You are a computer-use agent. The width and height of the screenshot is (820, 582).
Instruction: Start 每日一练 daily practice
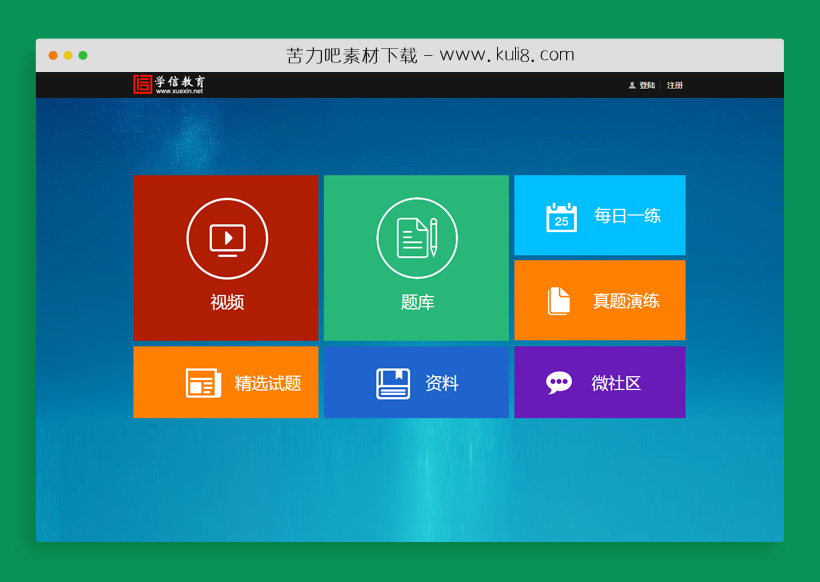(x=599, y=216)
